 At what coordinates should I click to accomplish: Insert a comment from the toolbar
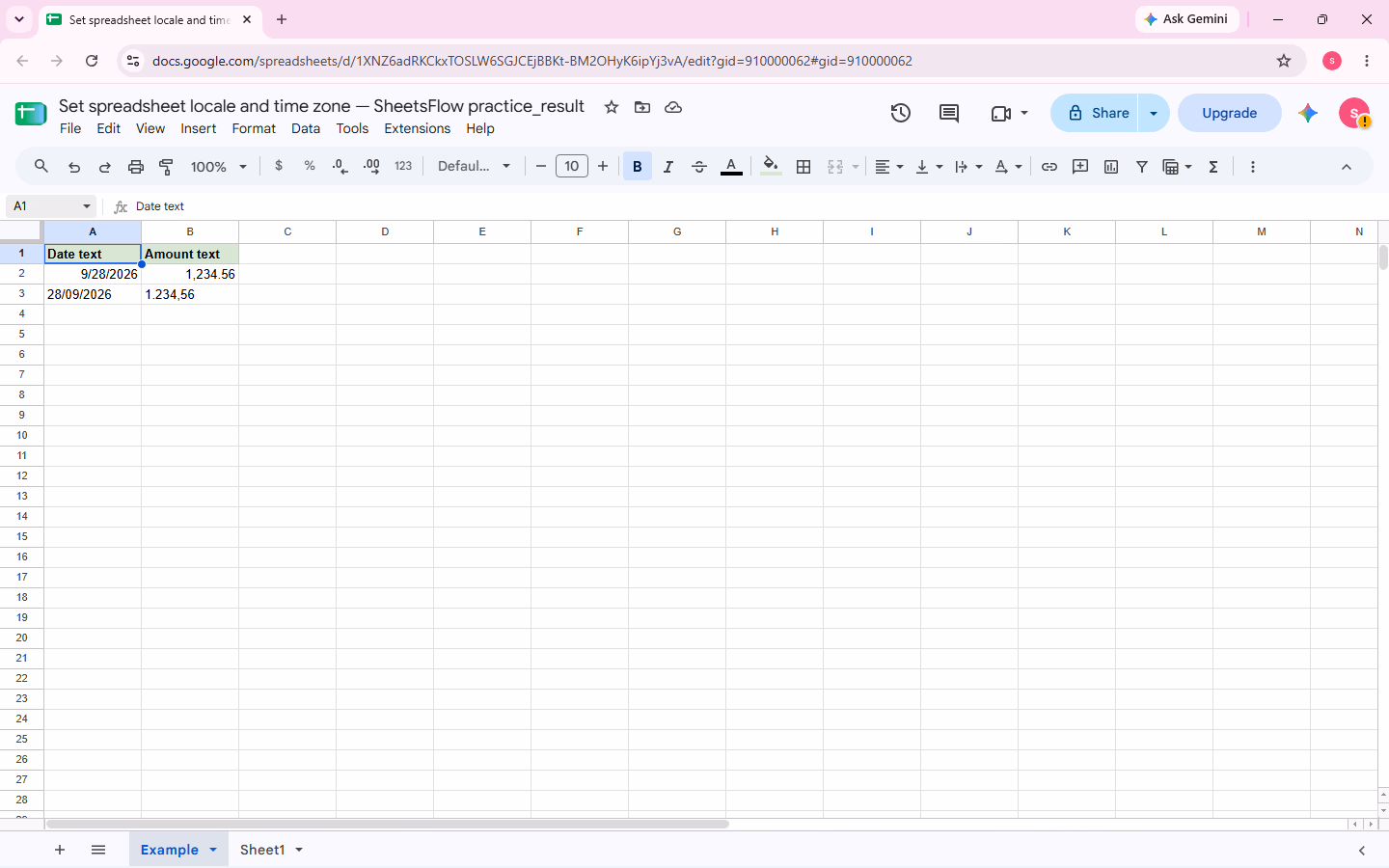(x=1080, y=167)
